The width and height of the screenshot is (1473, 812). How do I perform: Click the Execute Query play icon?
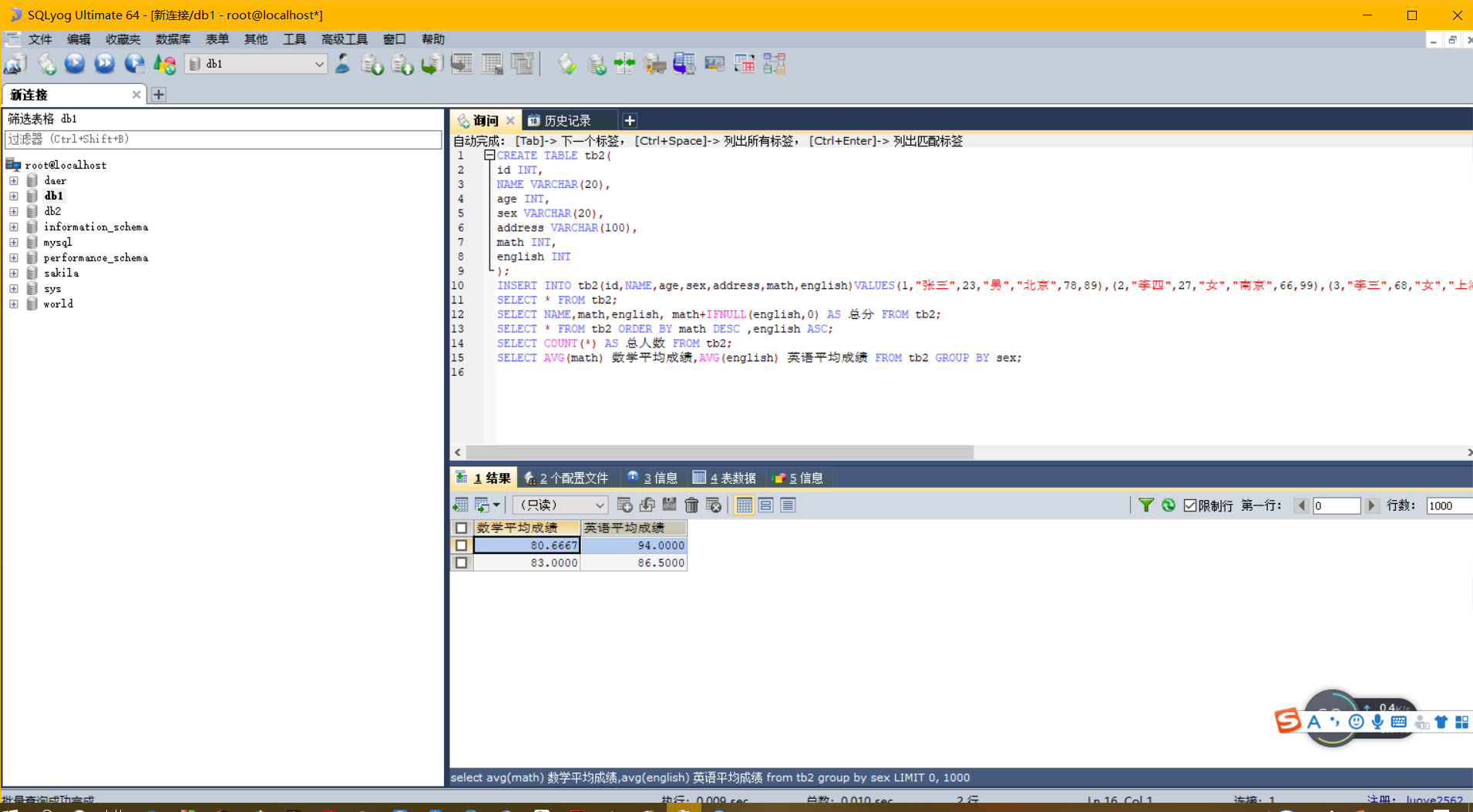point(75,64)
